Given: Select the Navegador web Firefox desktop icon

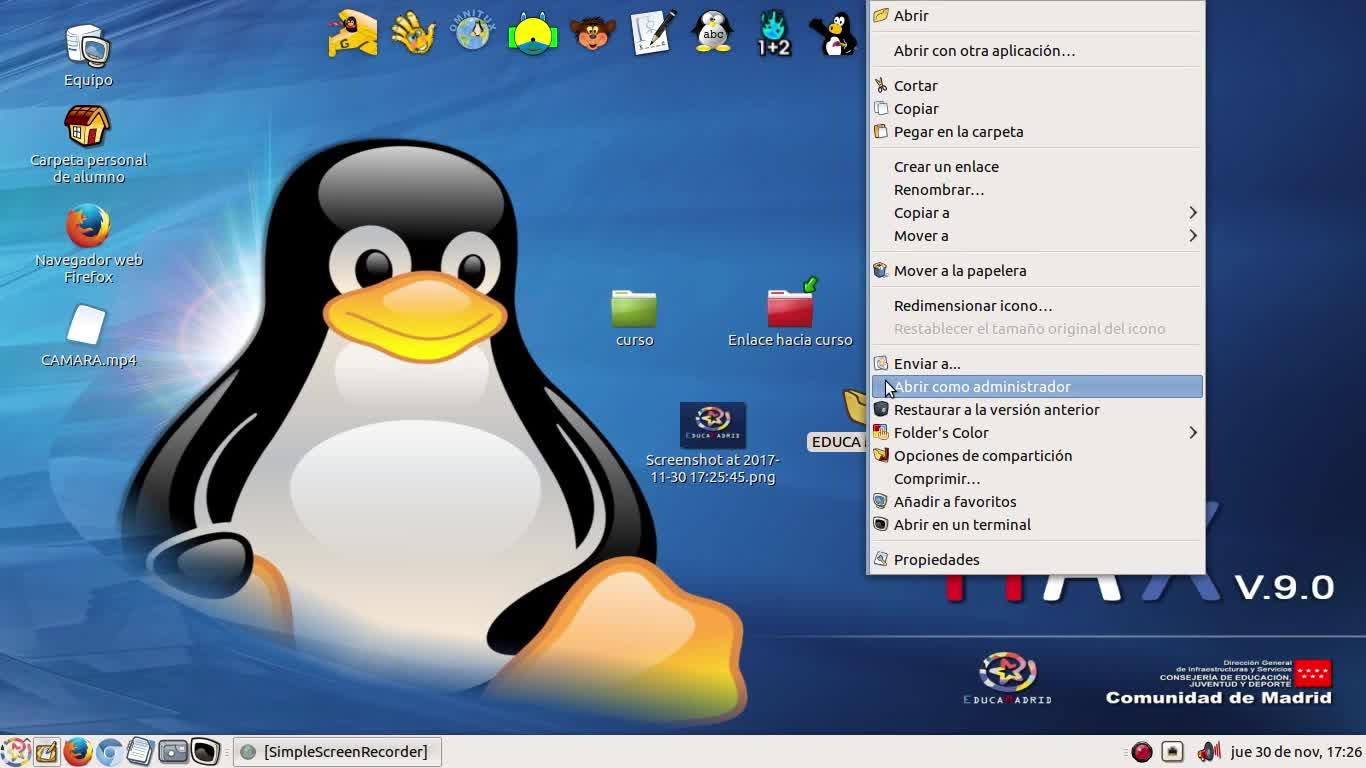Looking at the screenshot, I should pos(88,245).
